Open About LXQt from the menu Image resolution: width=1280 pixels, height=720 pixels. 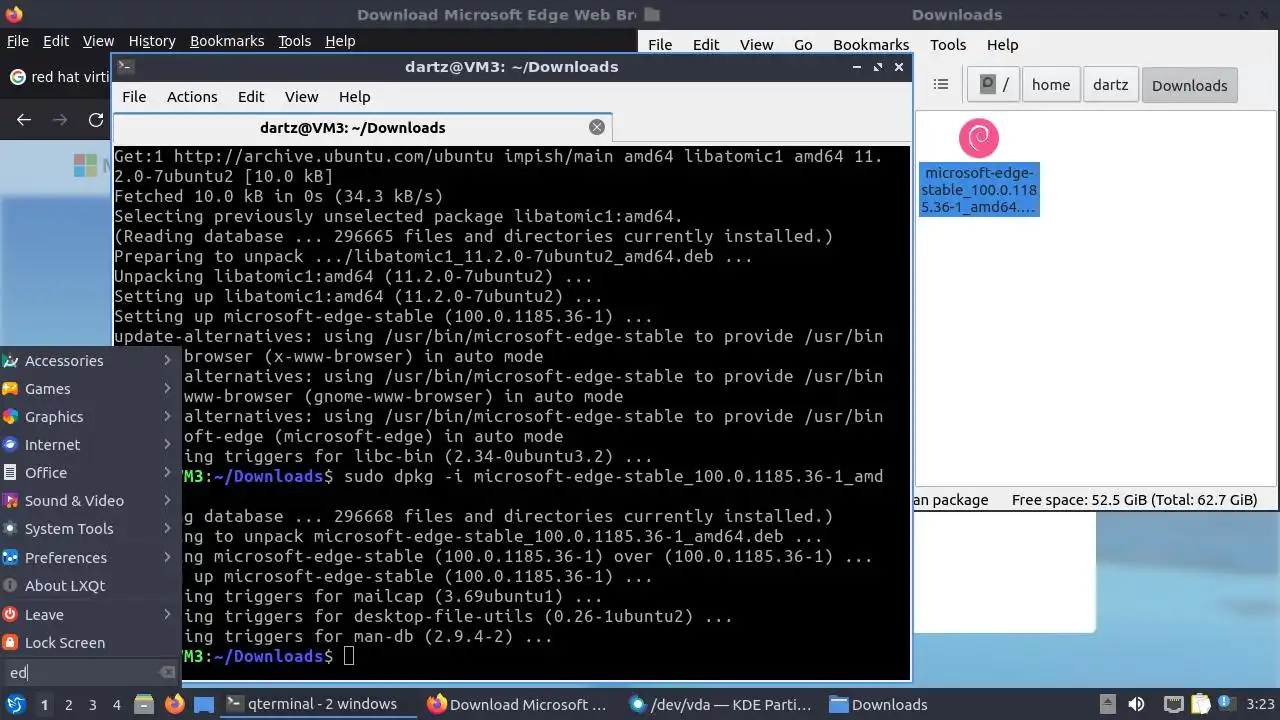(x=90, y=585)
